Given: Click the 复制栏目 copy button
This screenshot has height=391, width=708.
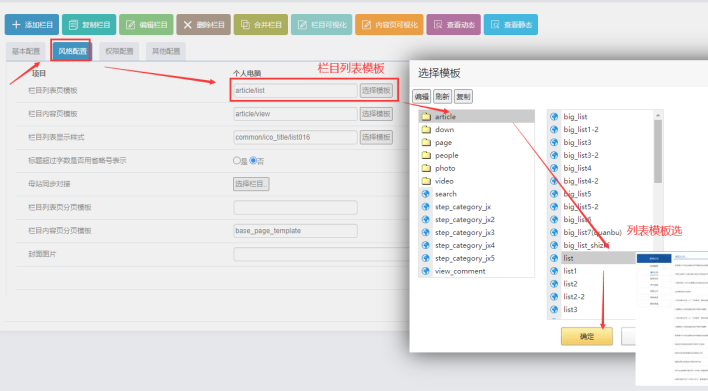Looking at the screenshot, I should (89, 24).
